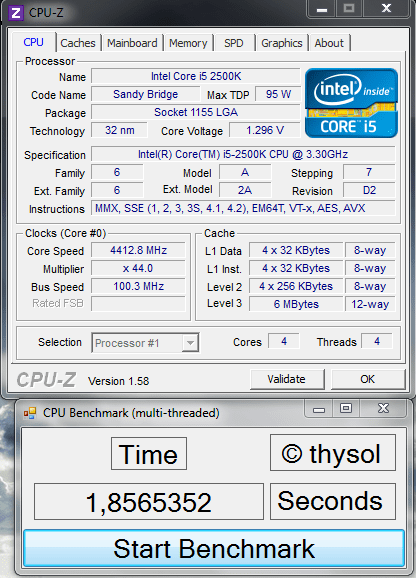Click the Time label box

(x=148, y=454)
